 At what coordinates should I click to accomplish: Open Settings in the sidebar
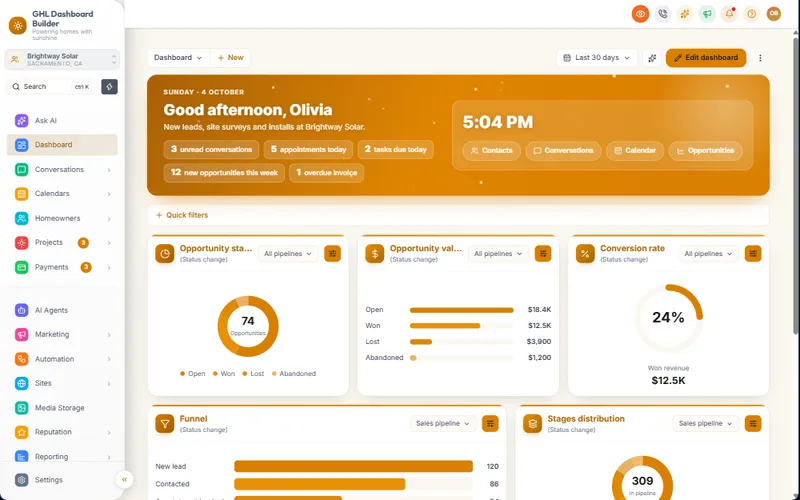(x=62, y=480)
